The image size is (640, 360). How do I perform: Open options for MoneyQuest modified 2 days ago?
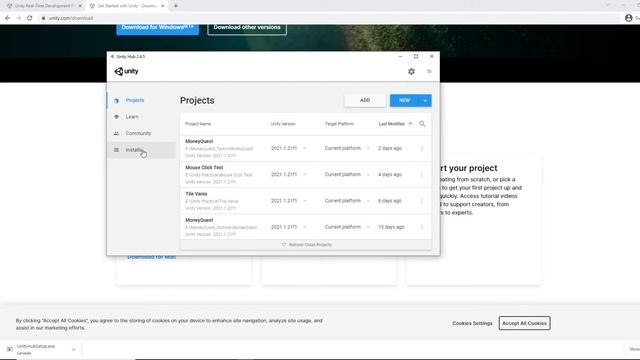click(x=422, y=149)
